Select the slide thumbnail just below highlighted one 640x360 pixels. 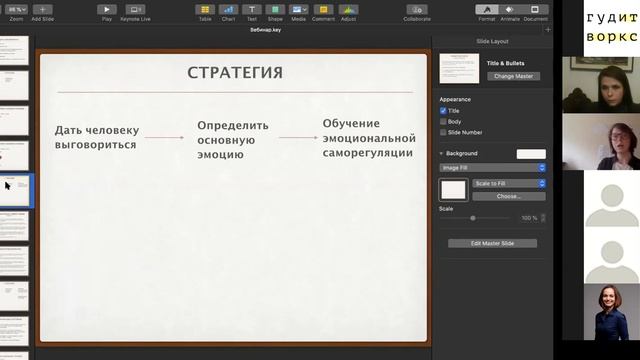coord(14,226)
